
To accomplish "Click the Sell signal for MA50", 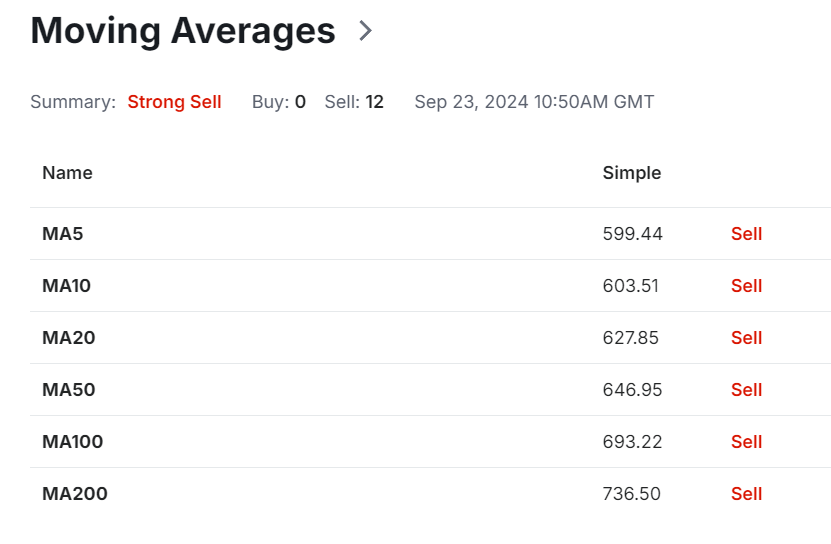I will pos(746,389).
